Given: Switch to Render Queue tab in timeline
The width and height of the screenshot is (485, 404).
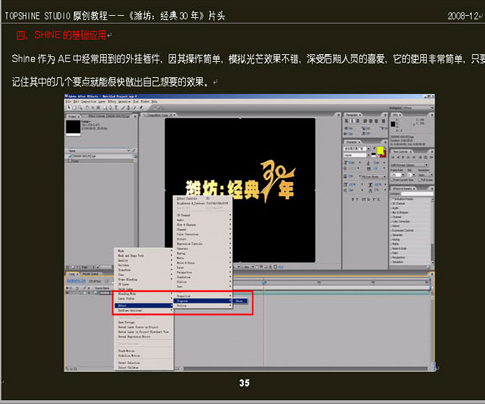Looking at the screenshot, I should tap(90, 274).
